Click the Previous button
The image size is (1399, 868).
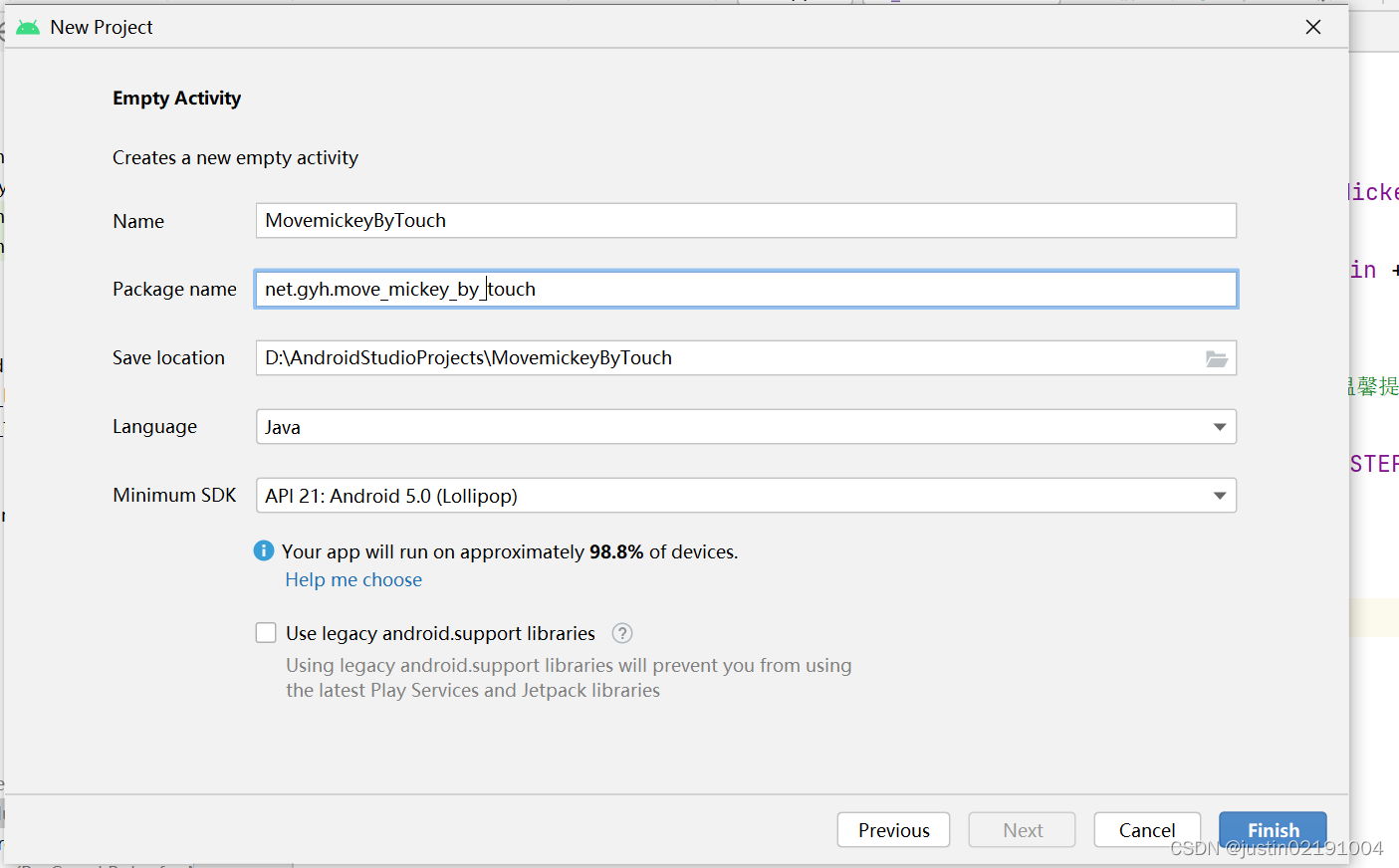click(x=893, y=830)
